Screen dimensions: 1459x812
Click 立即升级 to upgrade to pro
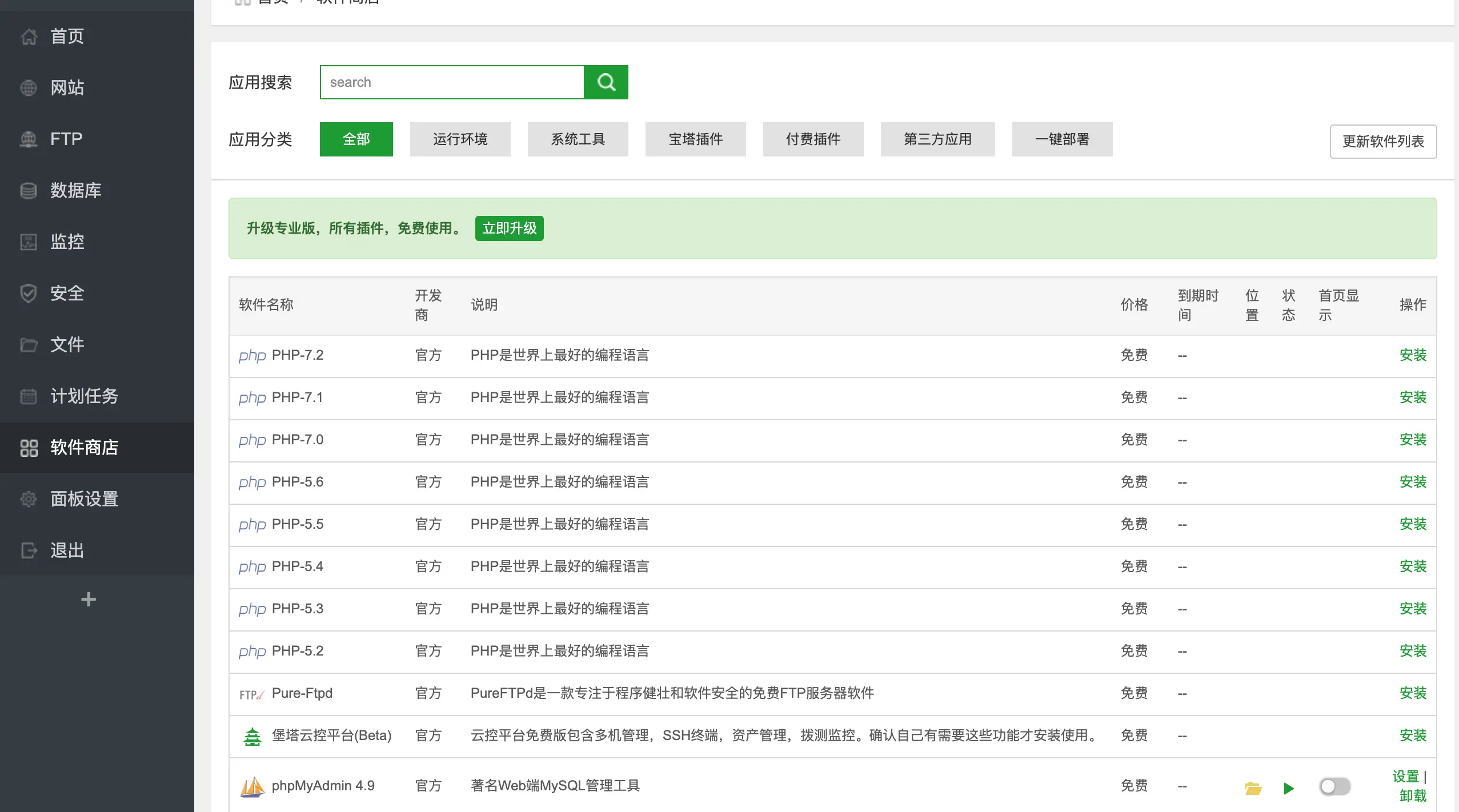coord(508,228)
